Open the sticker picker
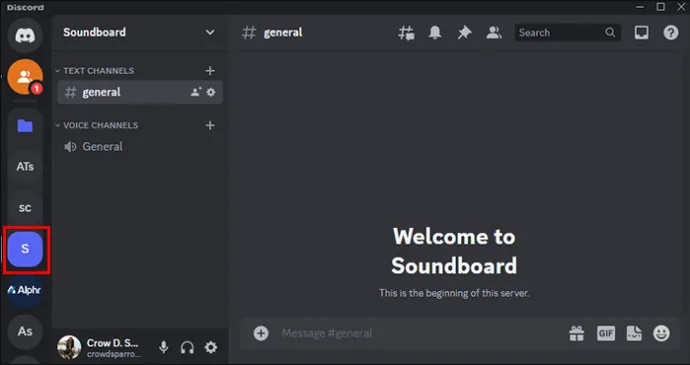 point(634,333)
